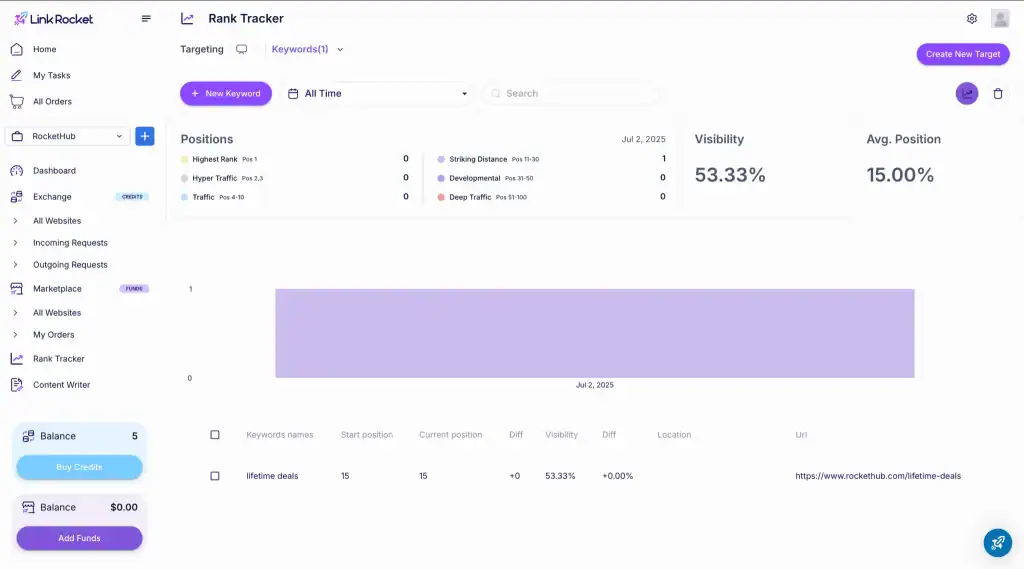Click the comment icon next to Targeting

(242, 50)
